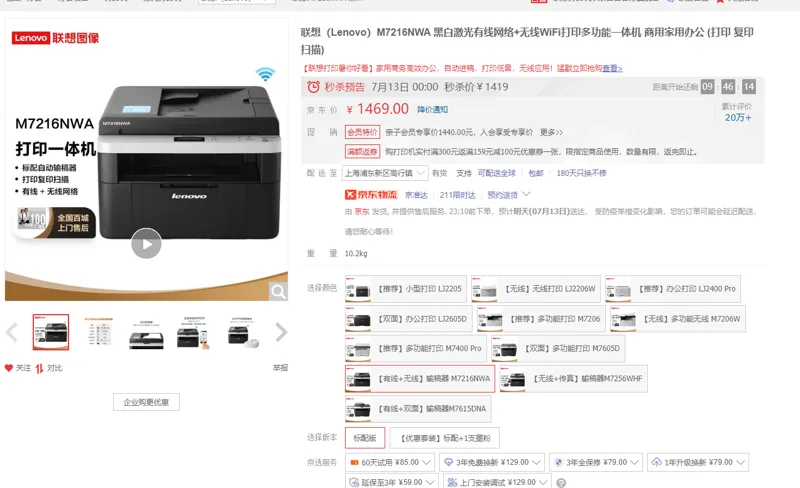Select the 多功能打印 M7605D duplex option

coord(558,349)
